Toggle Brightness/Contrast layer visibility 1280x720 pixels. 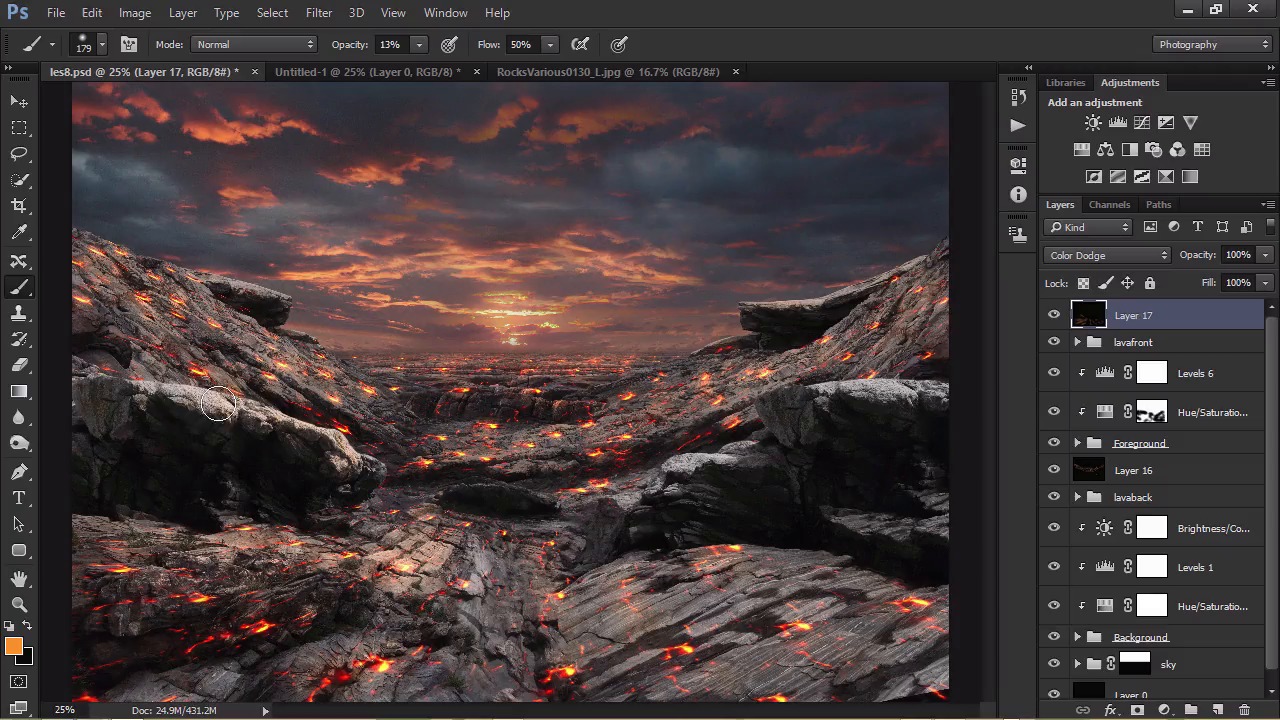tap(1054, 528)
